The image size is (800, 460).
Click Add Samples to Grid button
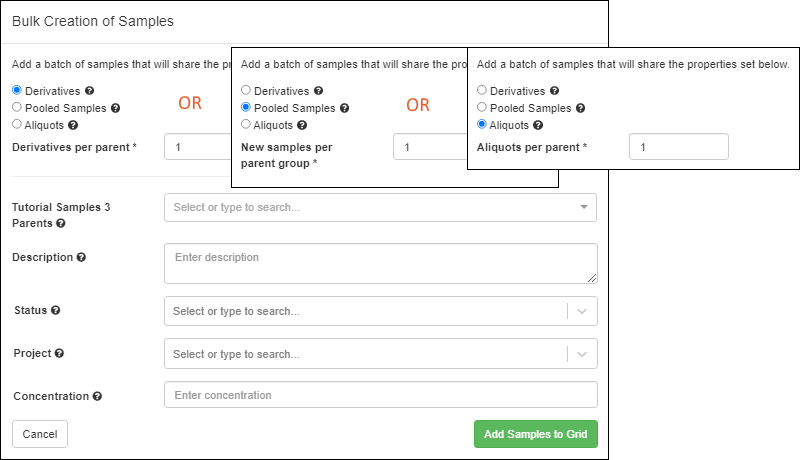(535, 434)
